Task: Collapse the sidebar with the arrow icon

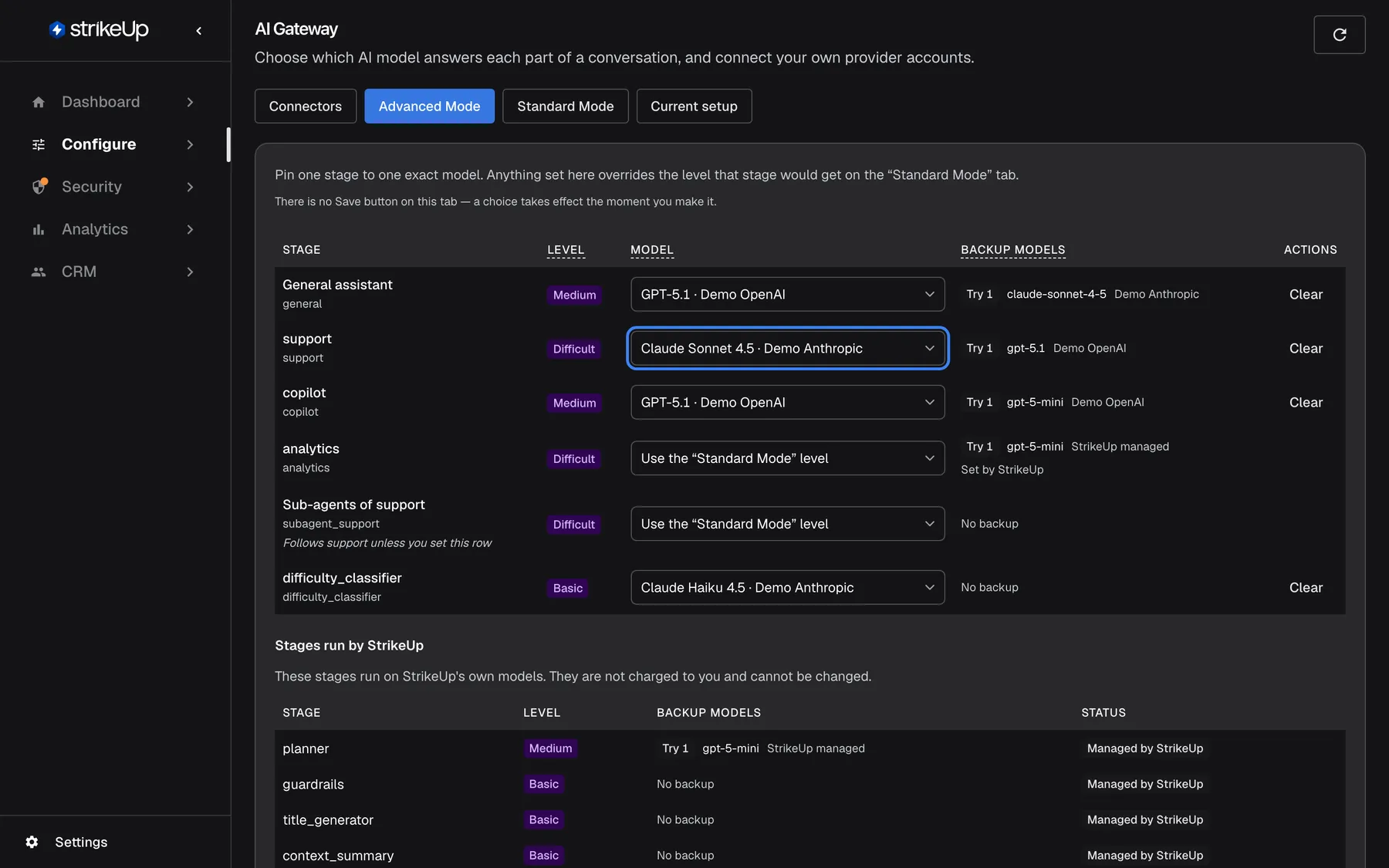Action: [x=199, y=31]
